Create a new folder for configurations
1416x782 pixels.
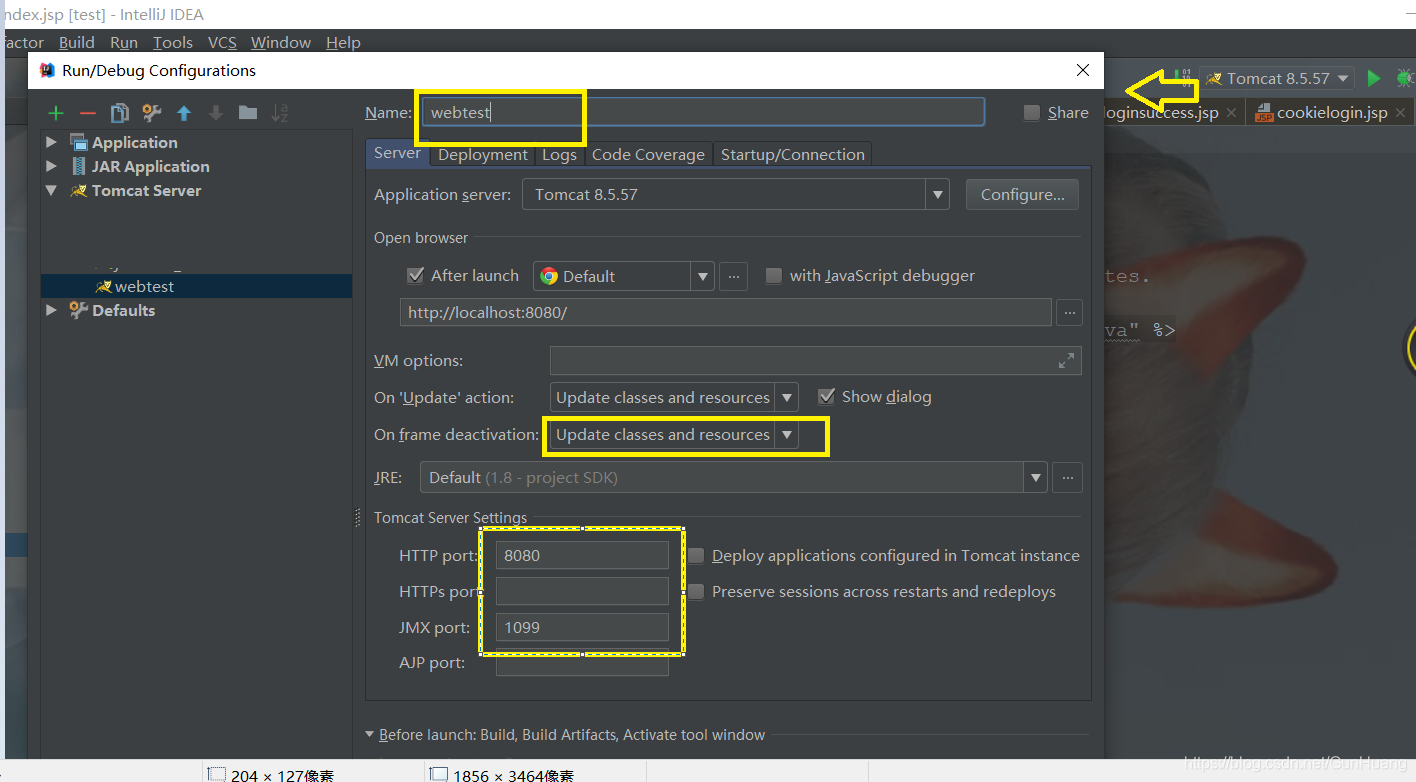[248, 113]
